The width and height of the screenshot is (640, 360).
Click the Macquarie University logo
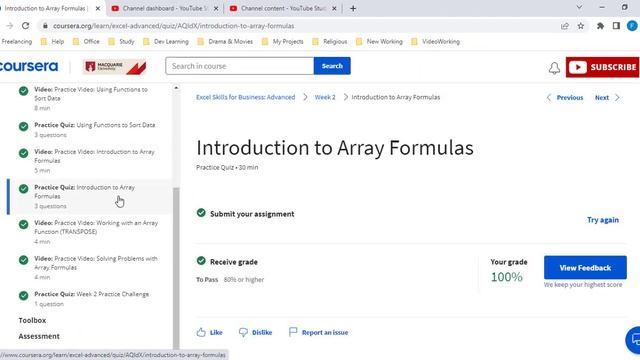[x=114, y=67]
